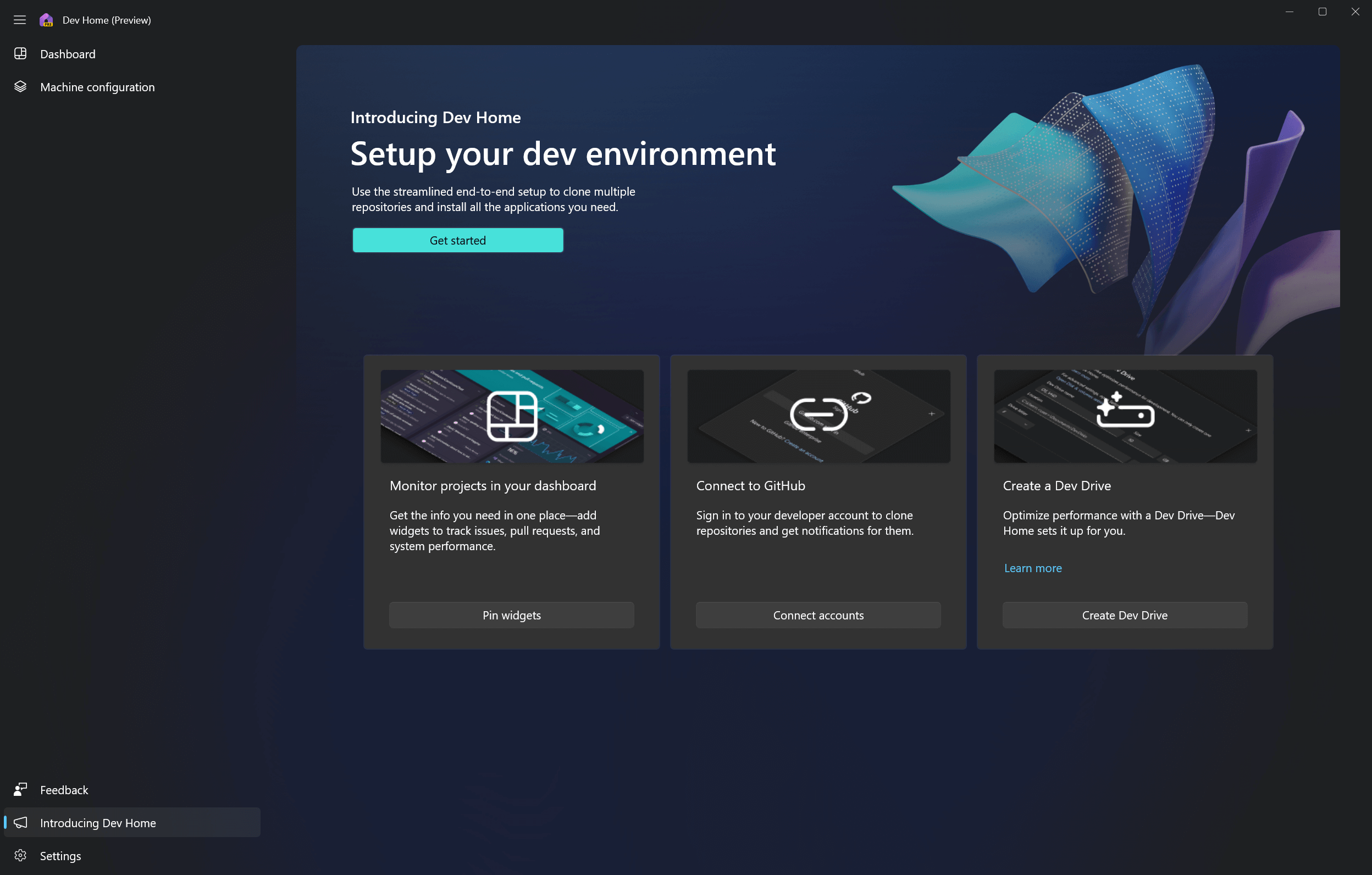Image resolution: width=1372 pixels, height=875 pixels.
Task: Select Dashboard menu item
Action: 67,53
